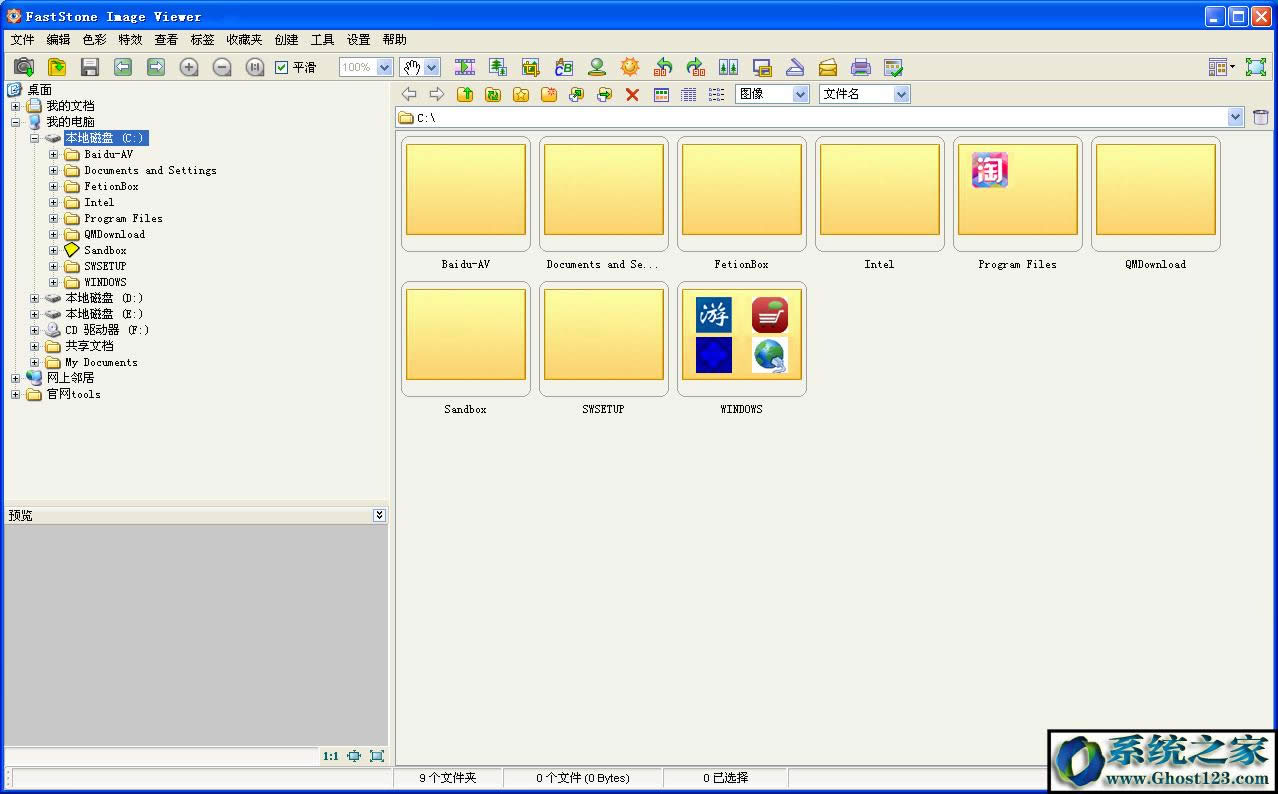The height and width of the screenshot is (794, 1278).
Task: Click the printer icon
Action: coord(860,67)
